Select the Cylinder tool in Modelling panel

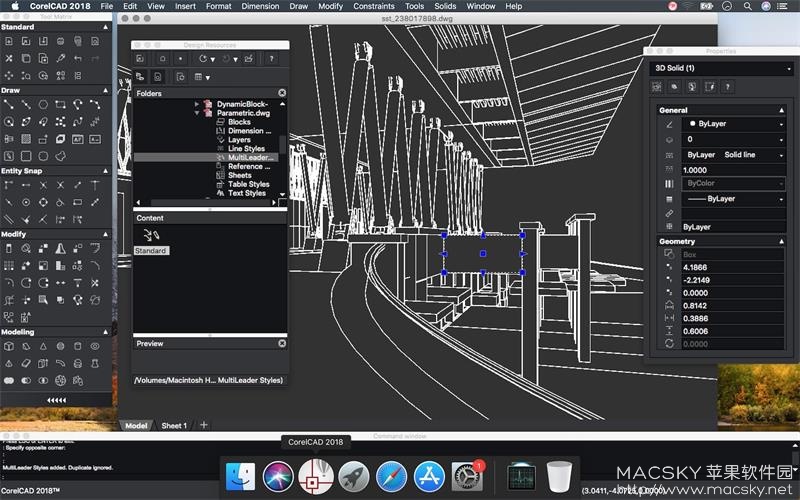click(78, 346)
